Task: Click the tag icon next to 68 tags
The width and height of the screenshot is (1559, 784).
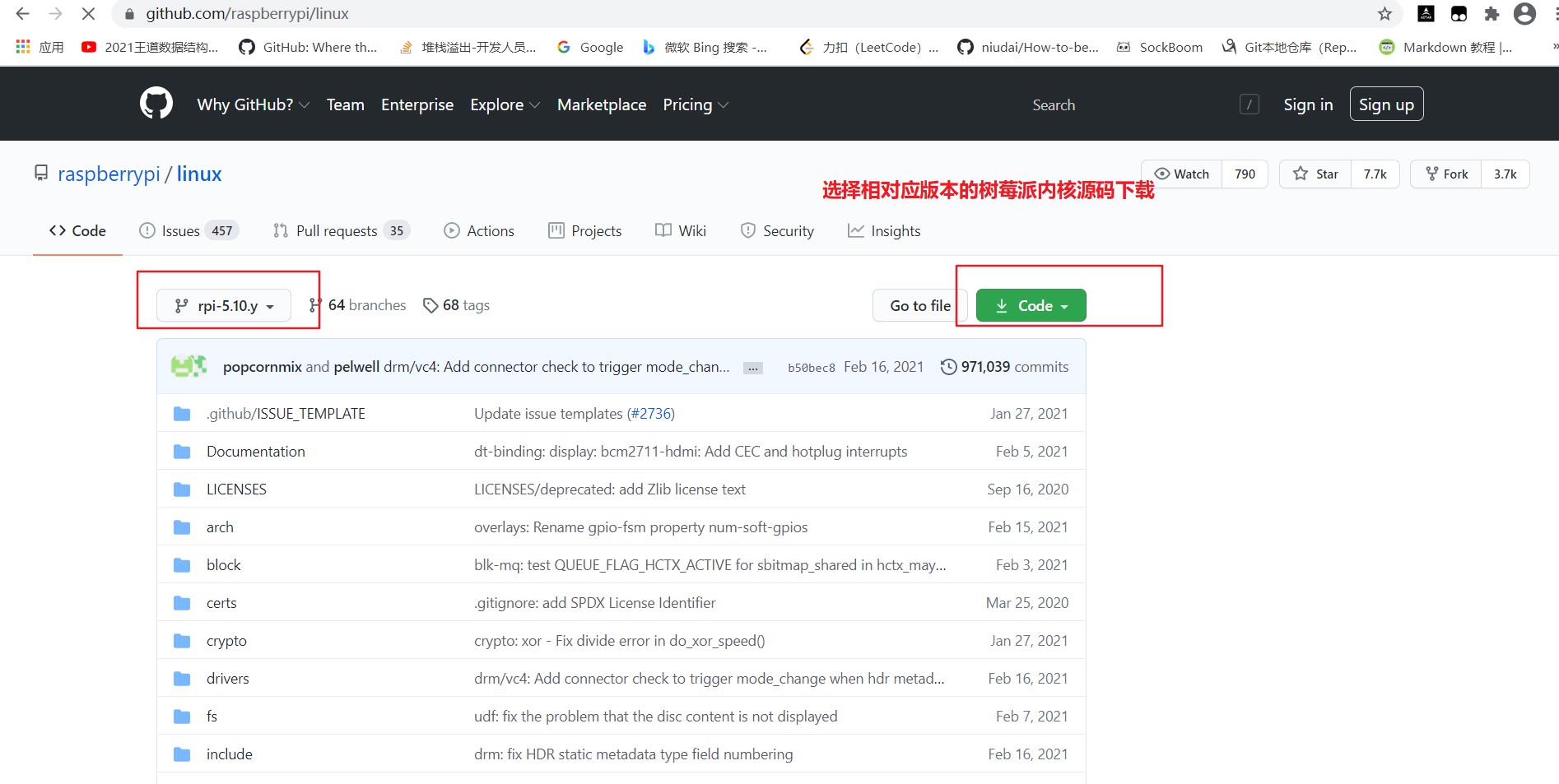Action: pos(430,305)
